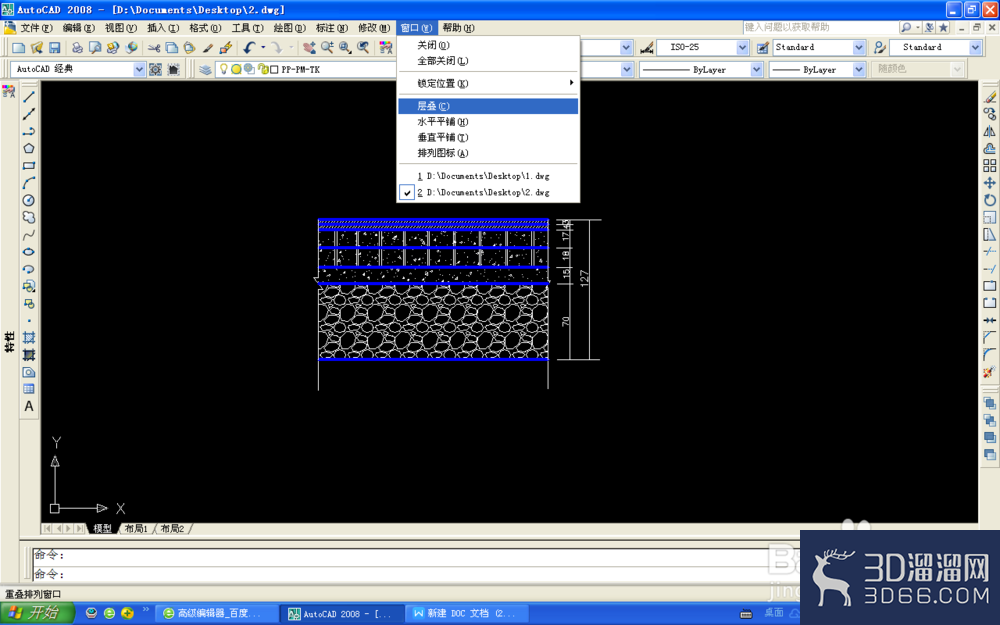Toggle the layer lock icon for PP-PM-TK
This screenshot has height=625, width=1000.
[262, 69]
